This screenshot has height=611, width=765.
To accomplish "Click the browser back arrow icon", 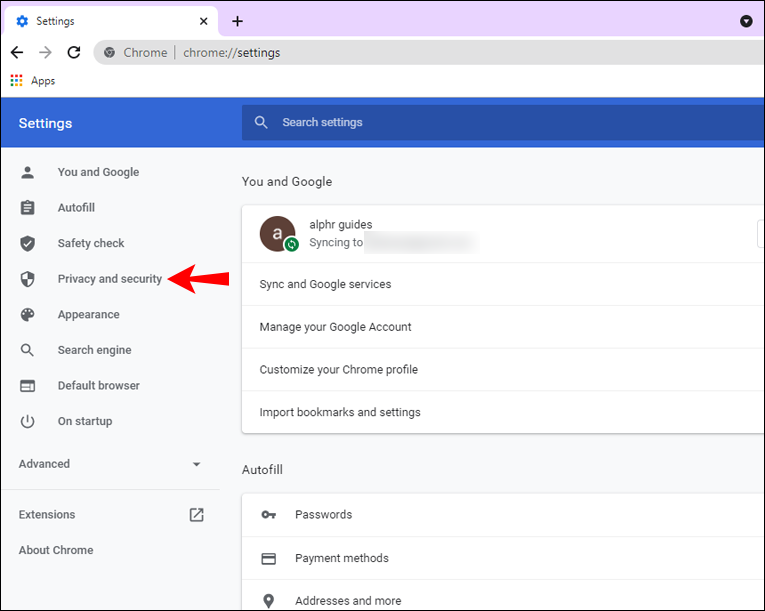I will 17,52.
